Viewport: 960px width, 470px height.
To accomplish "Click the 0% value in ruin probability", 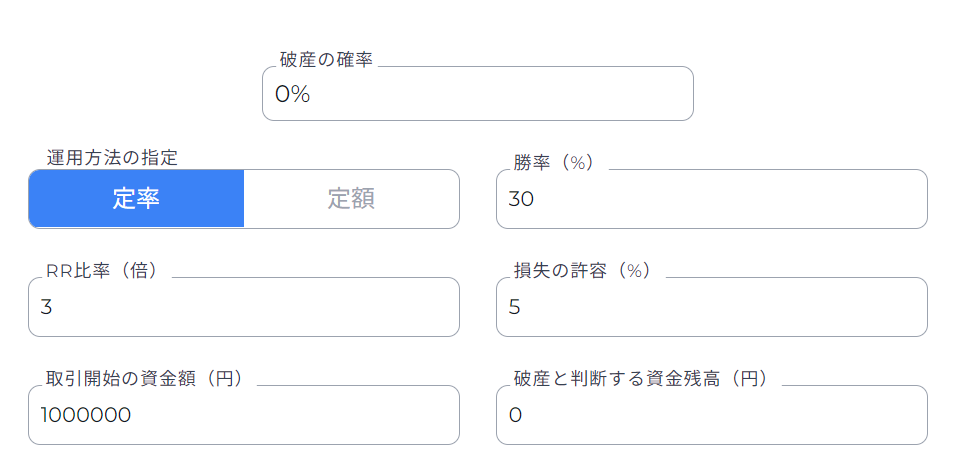I will click(293, 94).
